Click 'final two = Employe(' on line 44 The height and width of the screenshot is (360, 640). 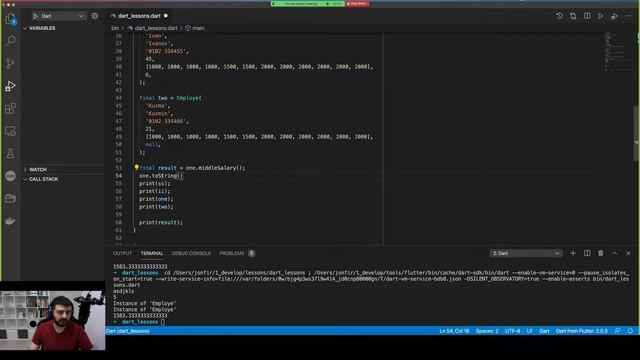point(170,98)
